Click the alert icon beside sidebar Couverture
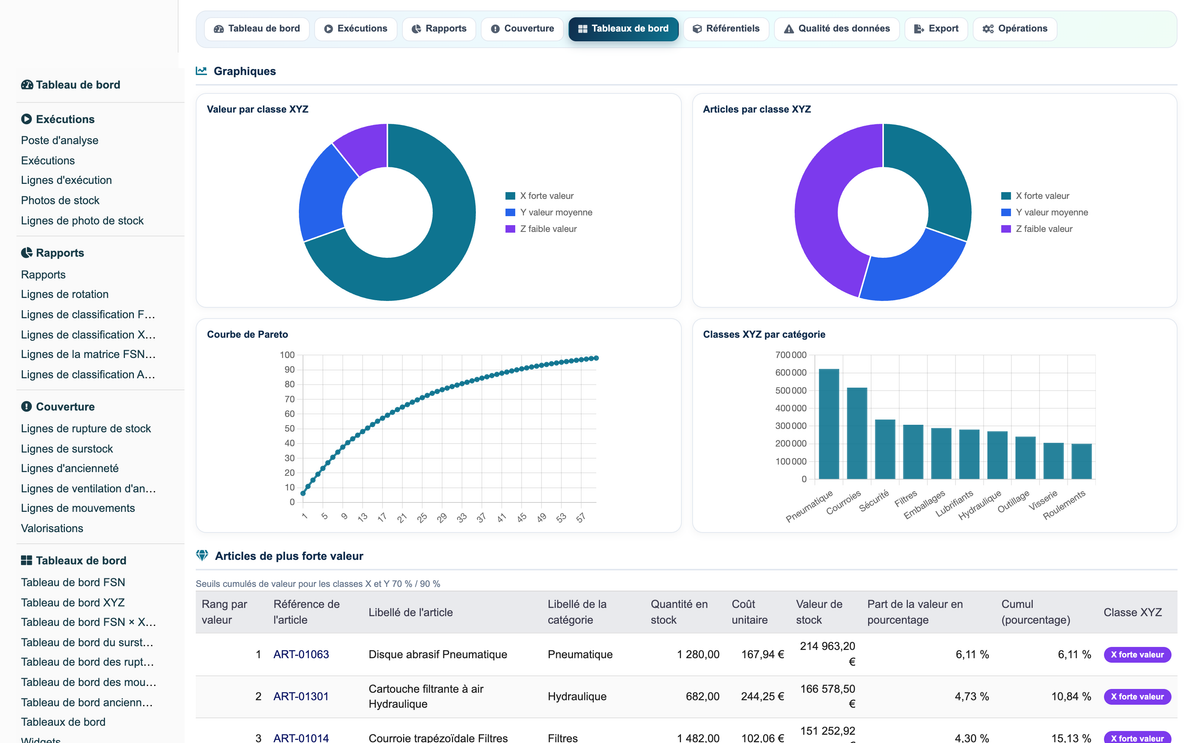Viewport: 1200px width, 743px height. point(27,407)
